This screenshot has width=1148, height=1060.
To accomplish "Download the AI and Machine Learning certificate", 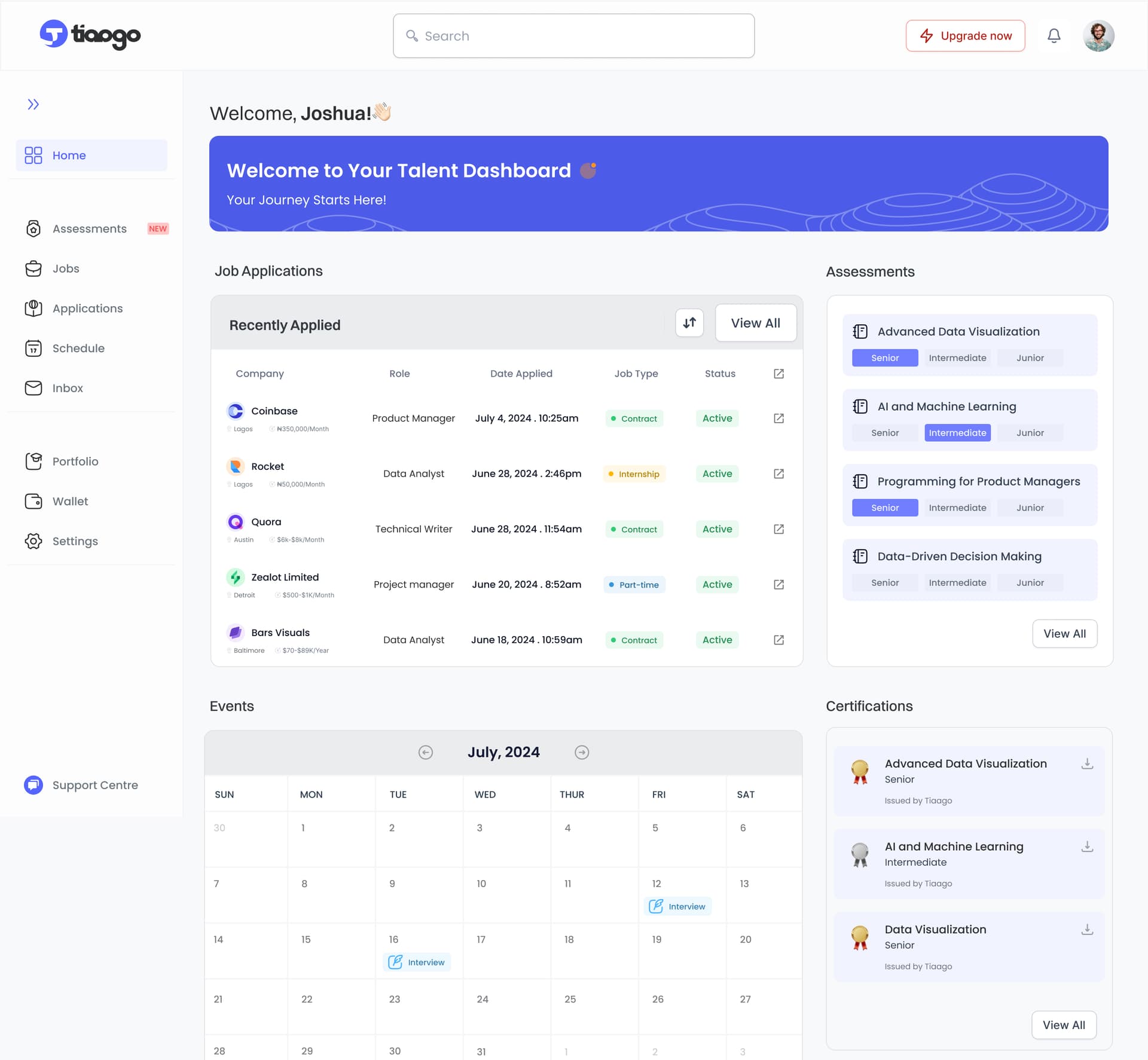I will [x=1087, y=847].
